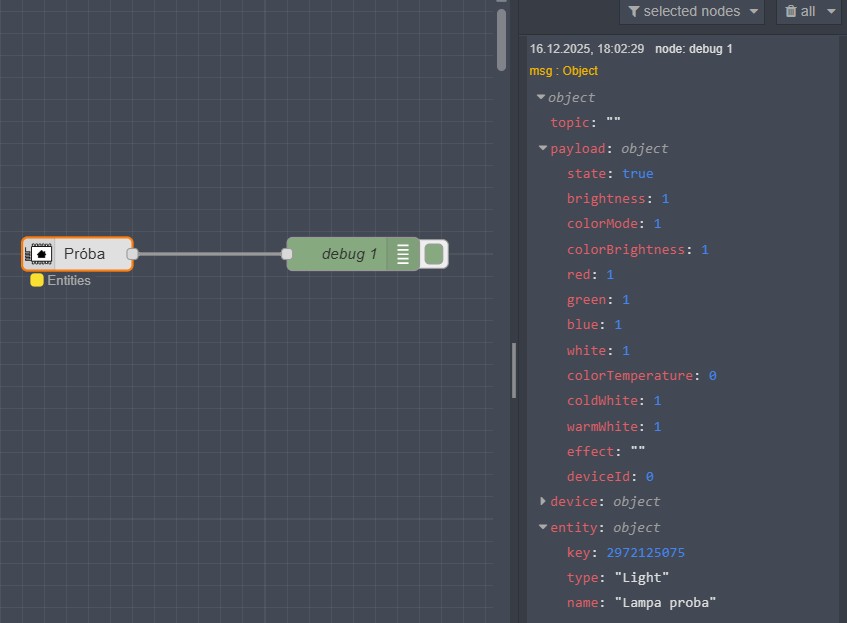Collapse the payload object tree

click(x=543, y=149)
